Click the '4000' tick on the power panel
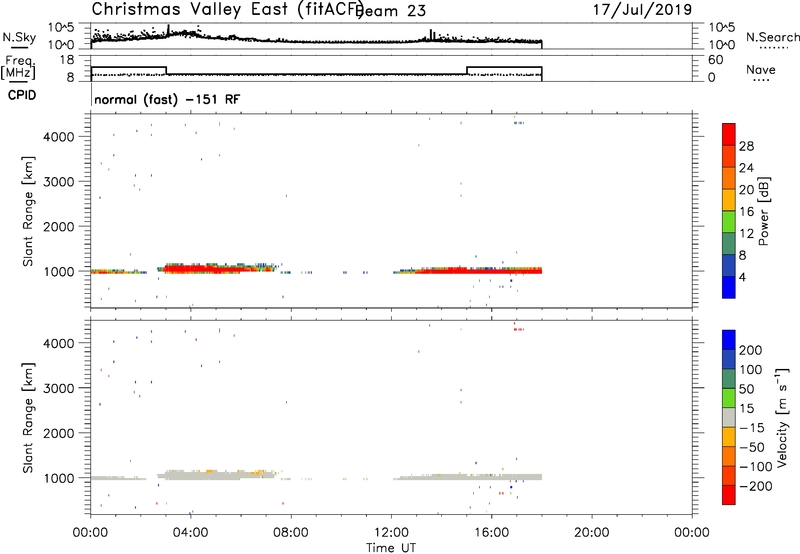 (x=60, y=137)
